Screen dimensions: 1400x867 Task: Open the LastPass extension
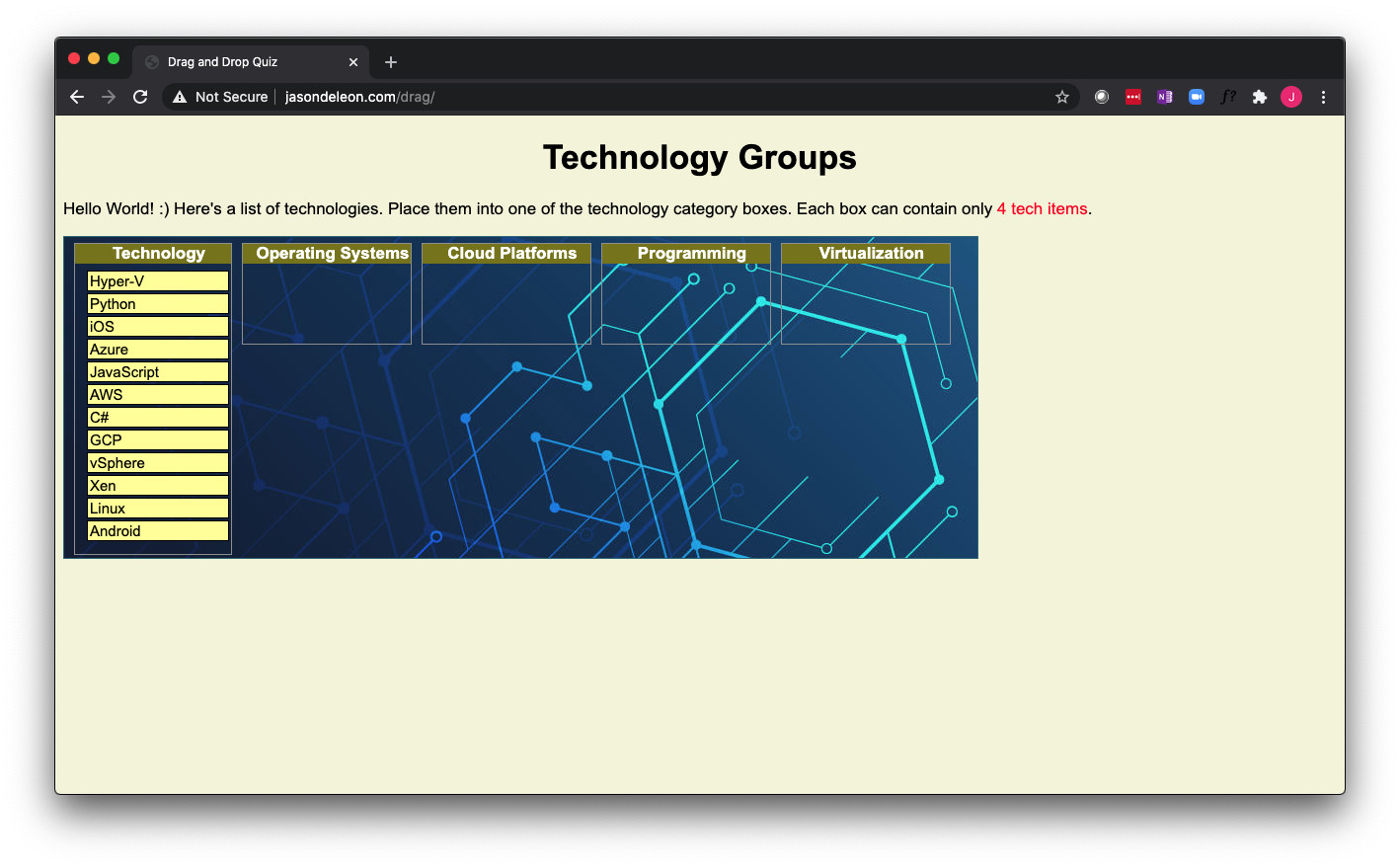(1132, 97)
